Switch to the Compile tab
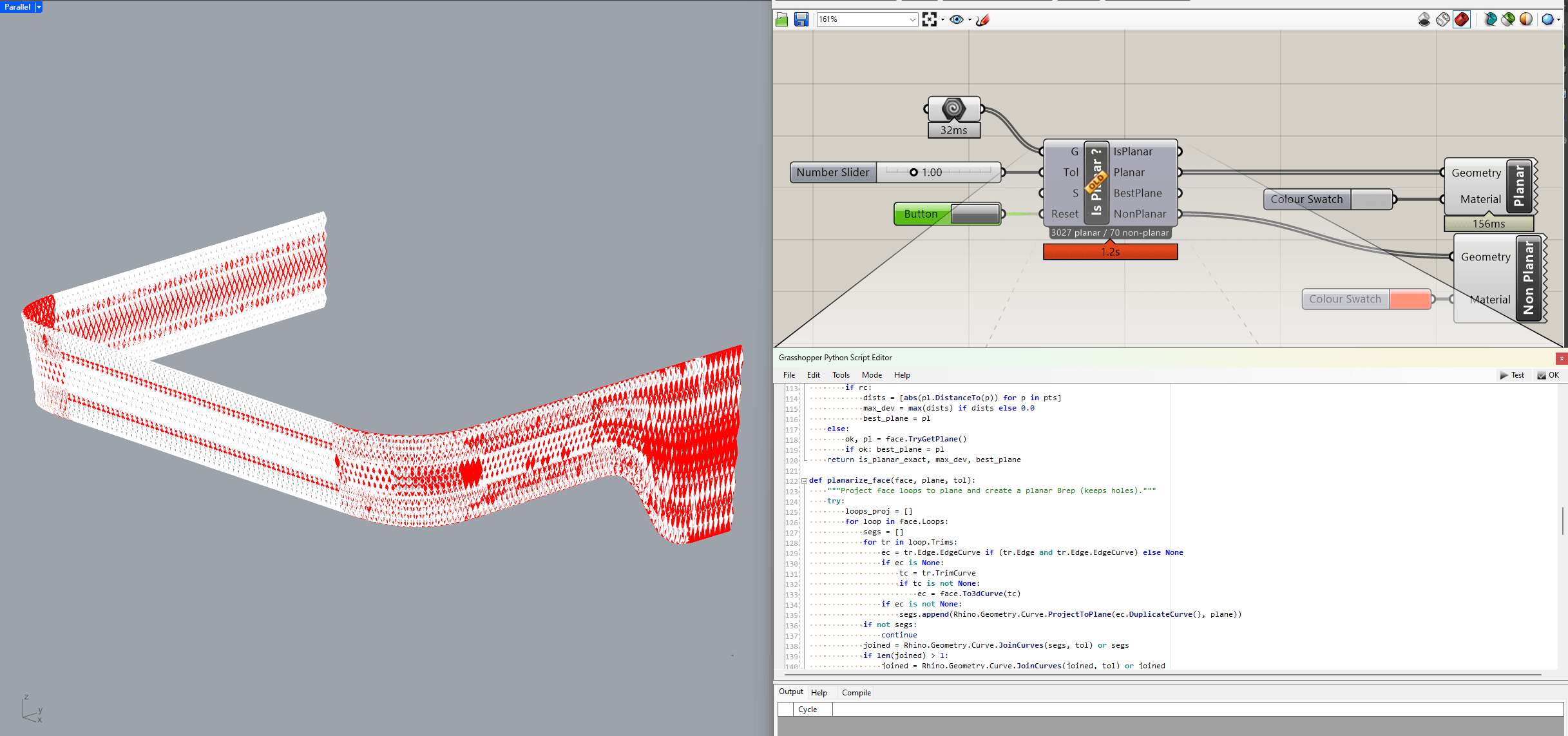 (x=856, y=692)
